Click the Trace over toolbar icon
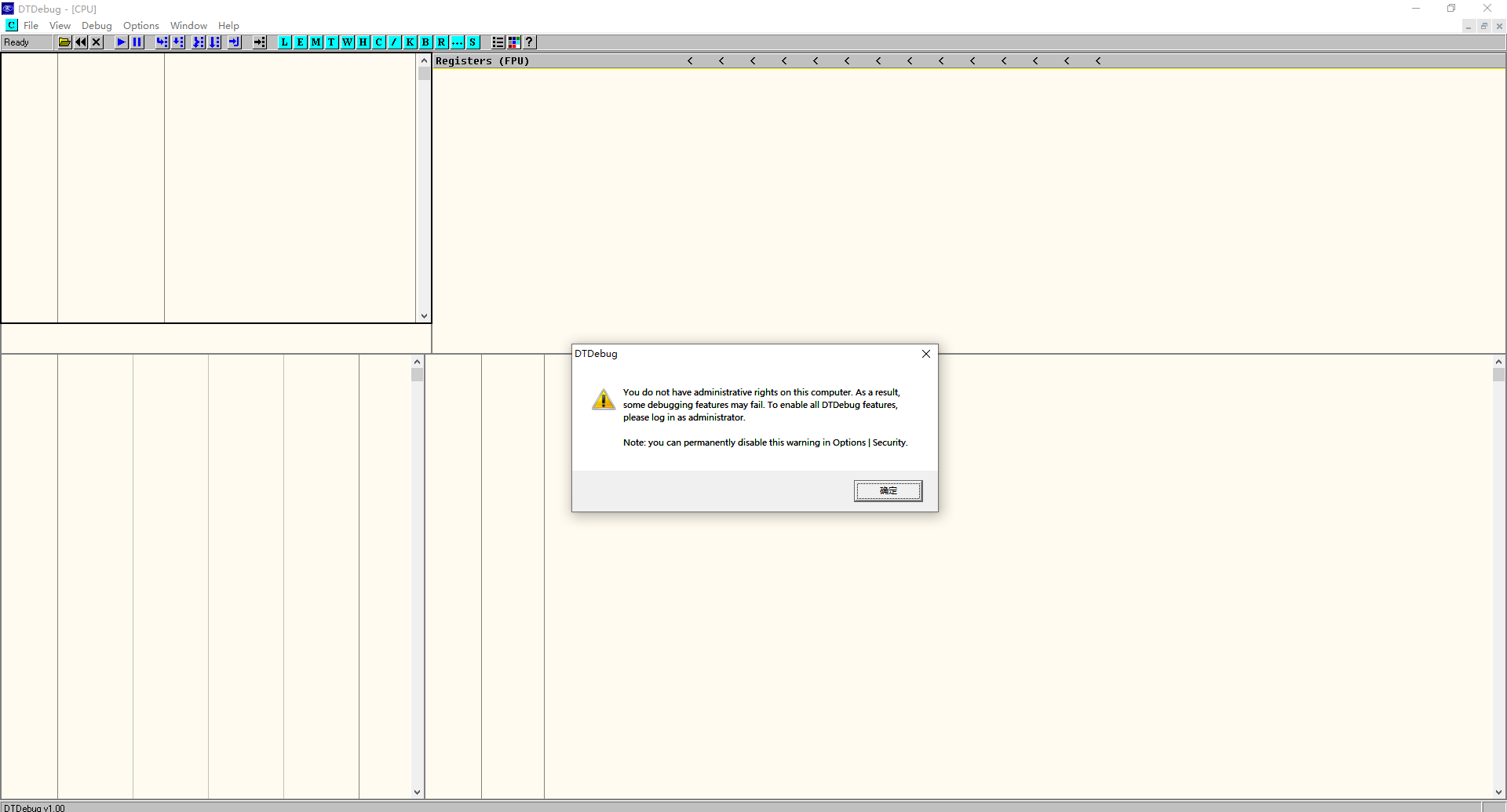The width and height of the screenshot is (1507, 812). (x=215, y=42)
